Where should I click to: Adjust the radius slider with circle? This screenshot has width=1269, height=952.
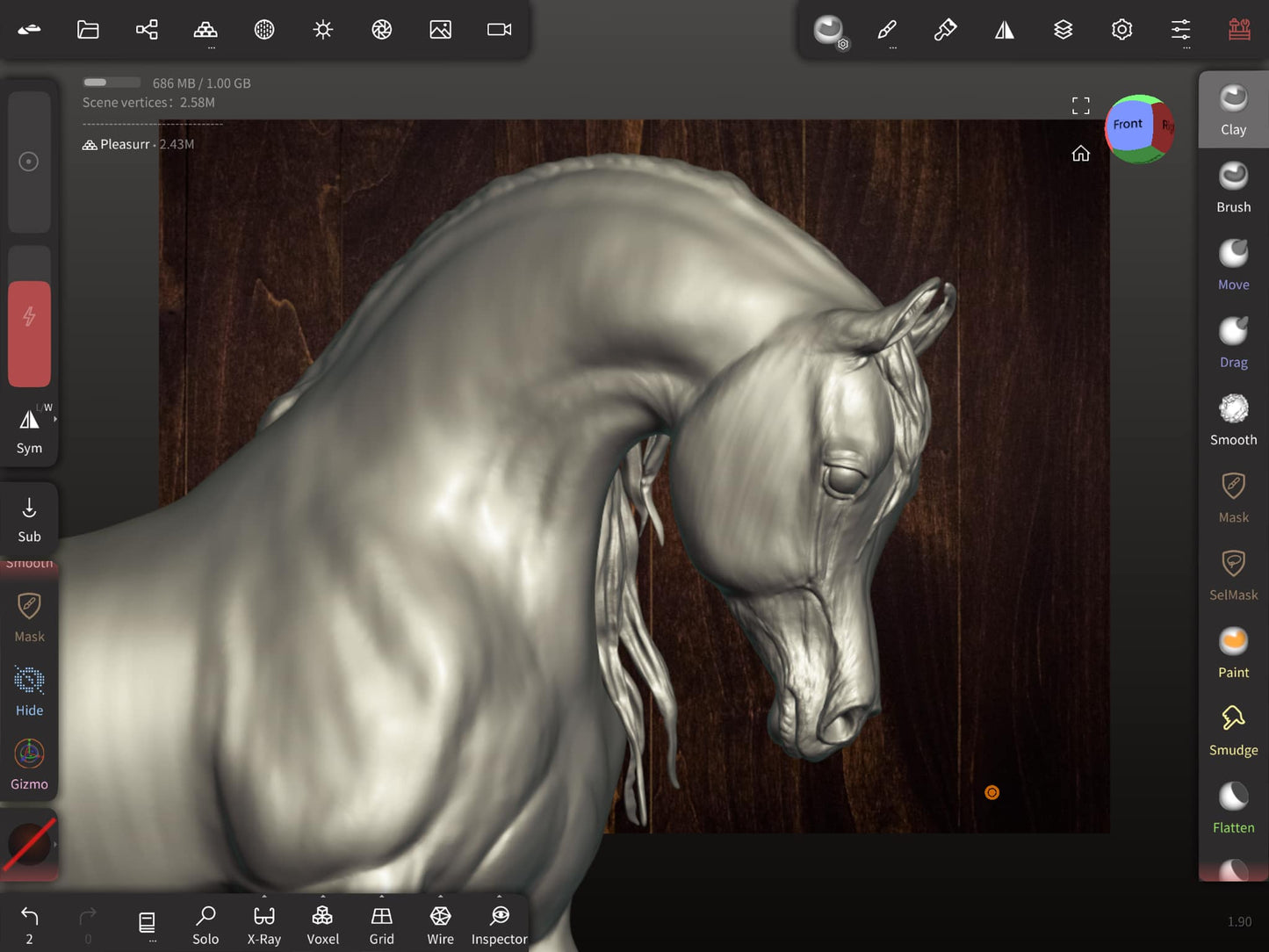point(29,162)
